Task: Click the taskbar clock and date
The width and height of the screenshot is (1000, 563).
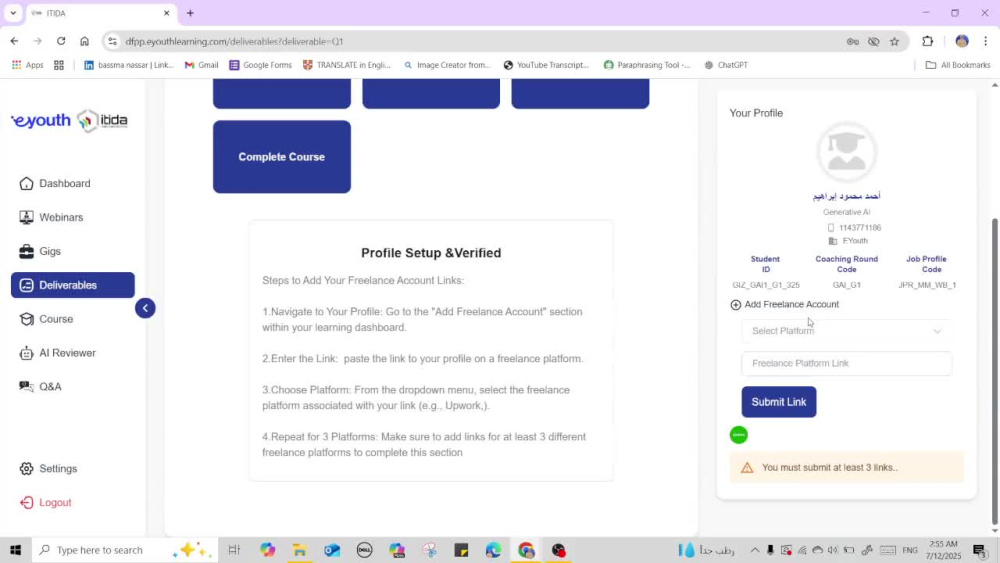Action: tap(943, 550)
